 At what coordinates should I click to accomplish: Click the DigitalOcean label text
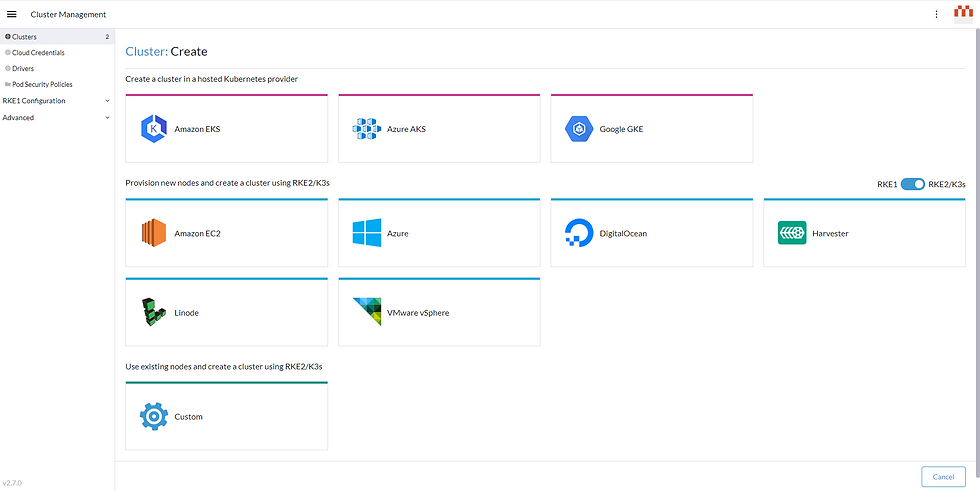point(623,234)
